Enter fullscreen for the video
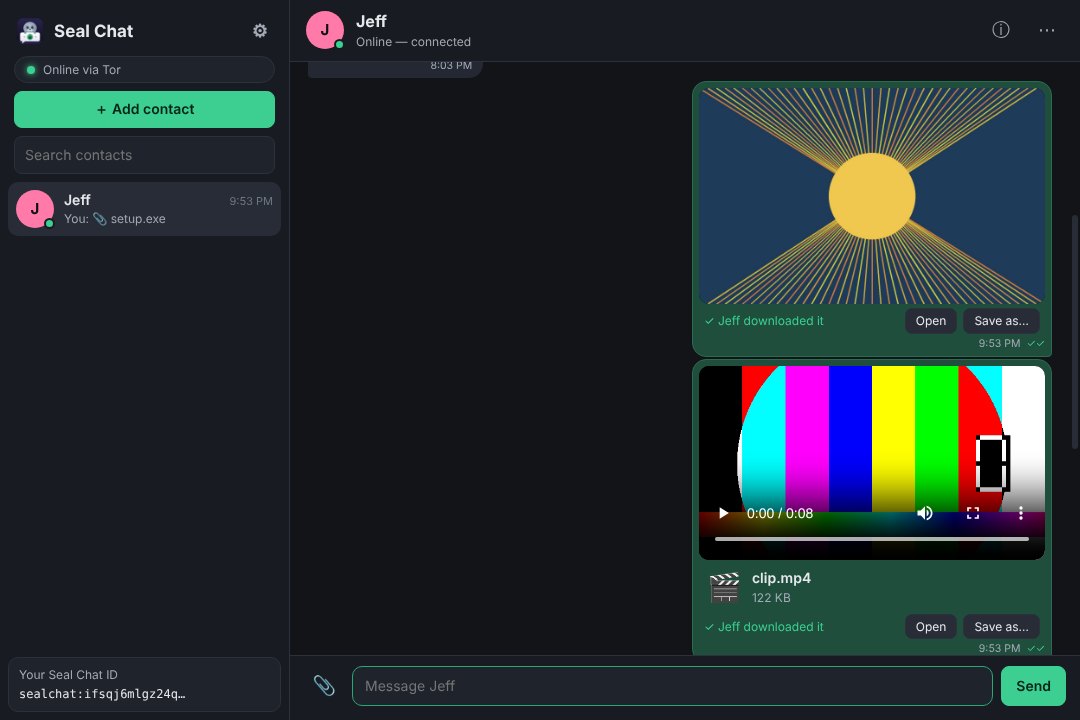This screenshot has height=720, width=1080. point(973,513)
